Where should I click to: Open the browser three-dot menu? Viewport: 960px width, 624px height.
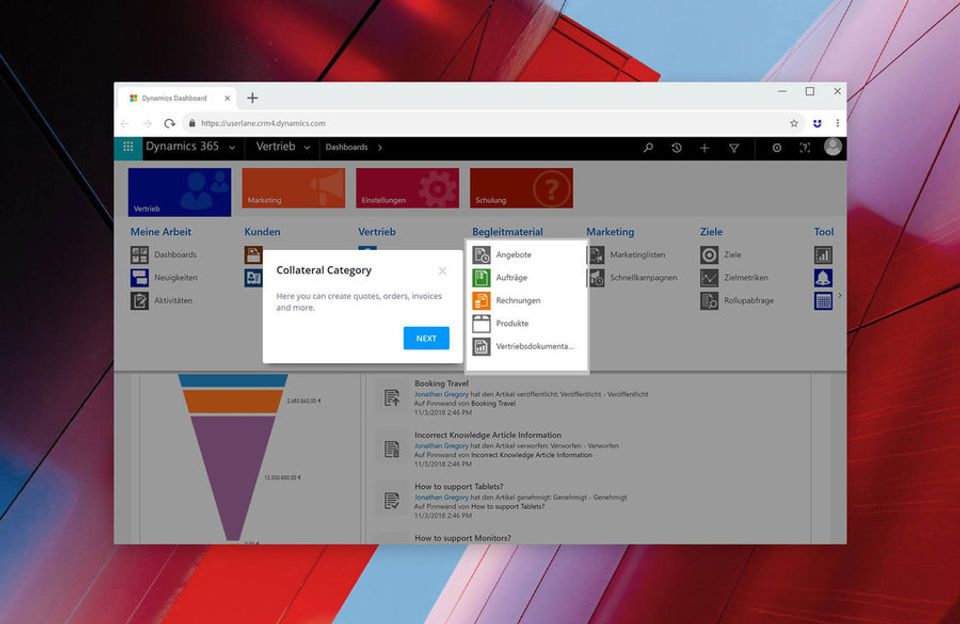point(838,123)
